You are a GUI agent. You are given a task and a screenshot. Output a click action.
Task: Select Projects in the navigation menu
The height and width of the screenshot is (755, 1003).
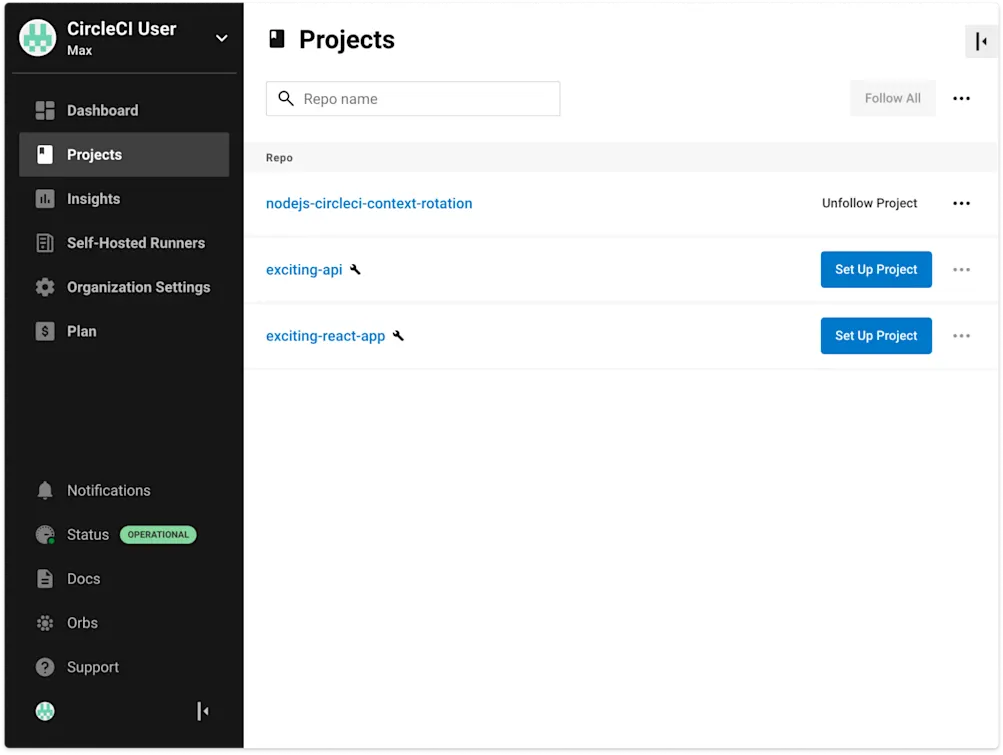click(x=94, y=154)
